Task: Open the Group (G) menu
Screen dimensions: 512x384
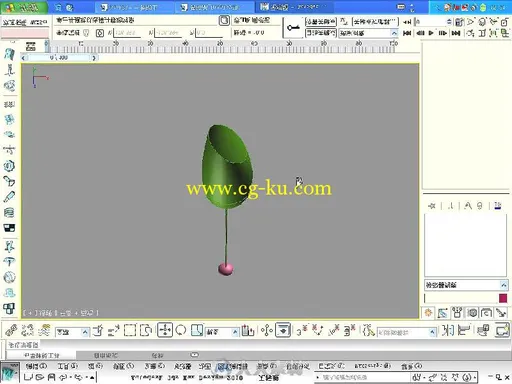Action: tap(95, 366)
